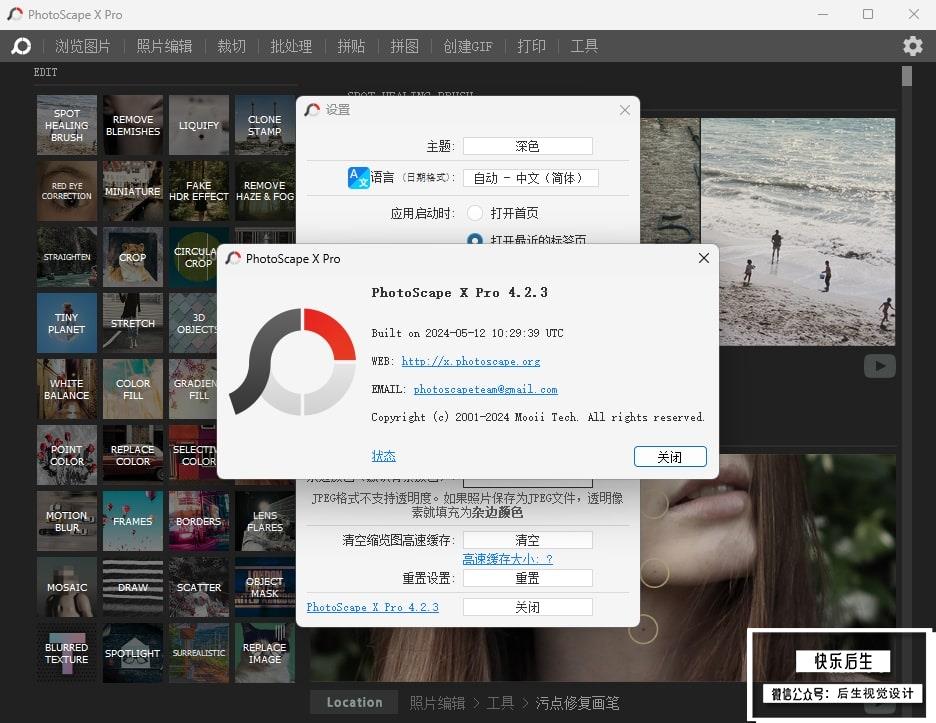Switch to 照片编辑 tab
The image size is (936, 723).
pos(164,46)
